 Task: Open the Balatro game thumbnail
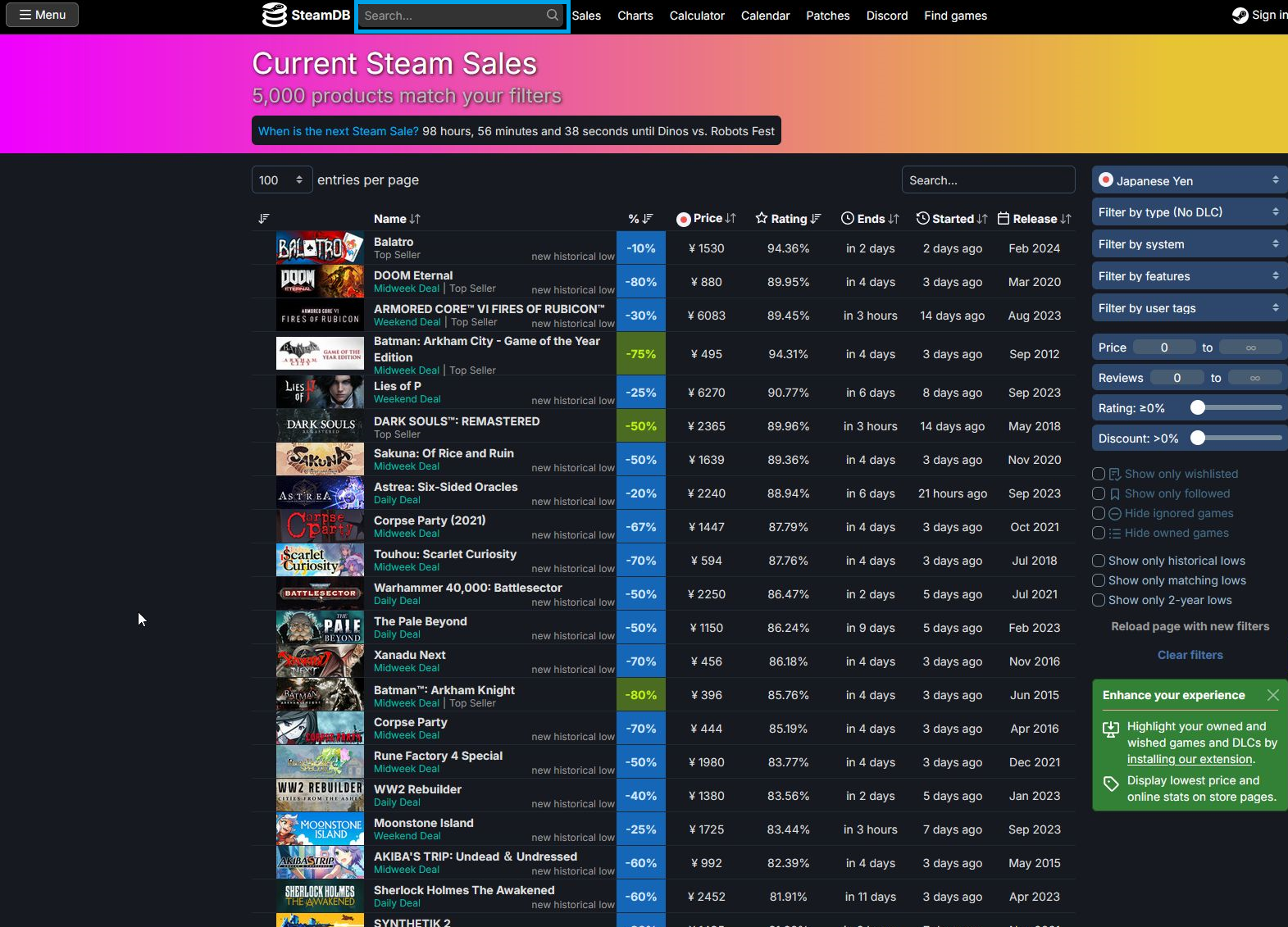[x=320, y=248]
